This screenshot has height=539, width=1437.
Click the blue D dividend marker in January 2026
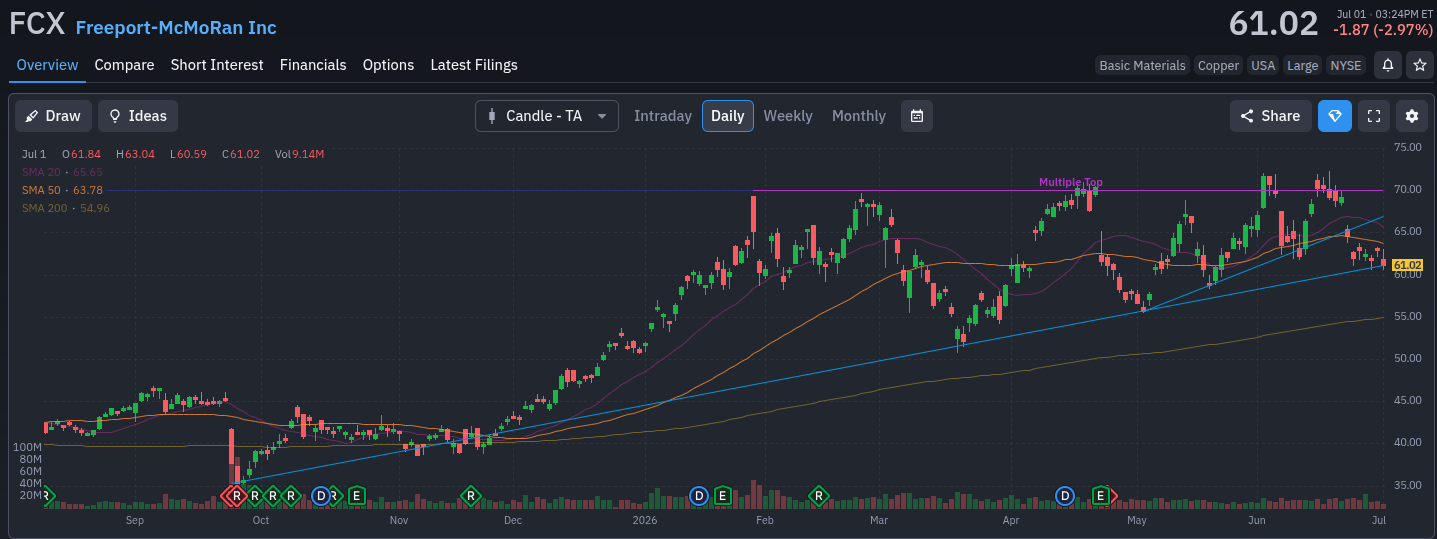[699, 495]
